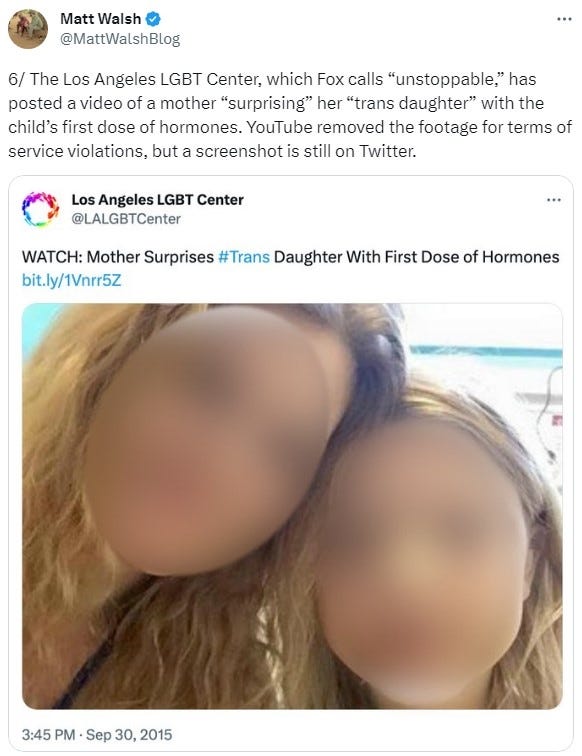582x756 pixels.
Task: Click the main tweet text starting with 6/
Action: [x=290, y=115]
